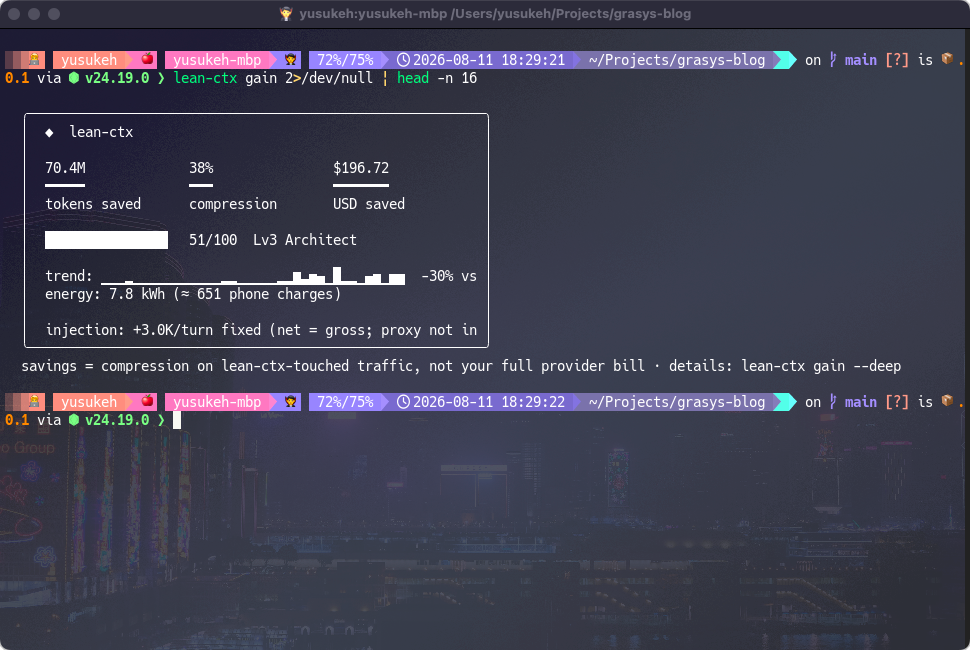
Task: Place the cursor at the blinking prompt block
Action: tap(177, 420)
